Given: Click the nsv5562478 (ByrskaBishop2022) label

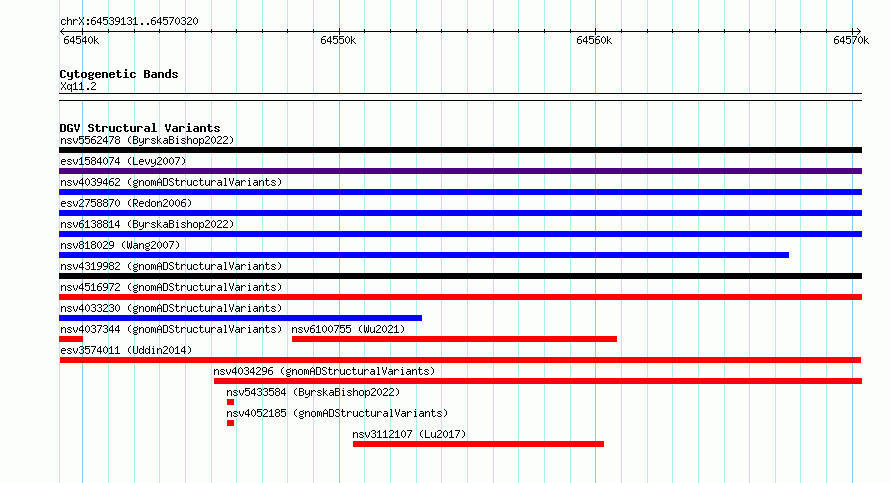Looking at the screenshot, I should pyautogui.click(x=147, y=140).
